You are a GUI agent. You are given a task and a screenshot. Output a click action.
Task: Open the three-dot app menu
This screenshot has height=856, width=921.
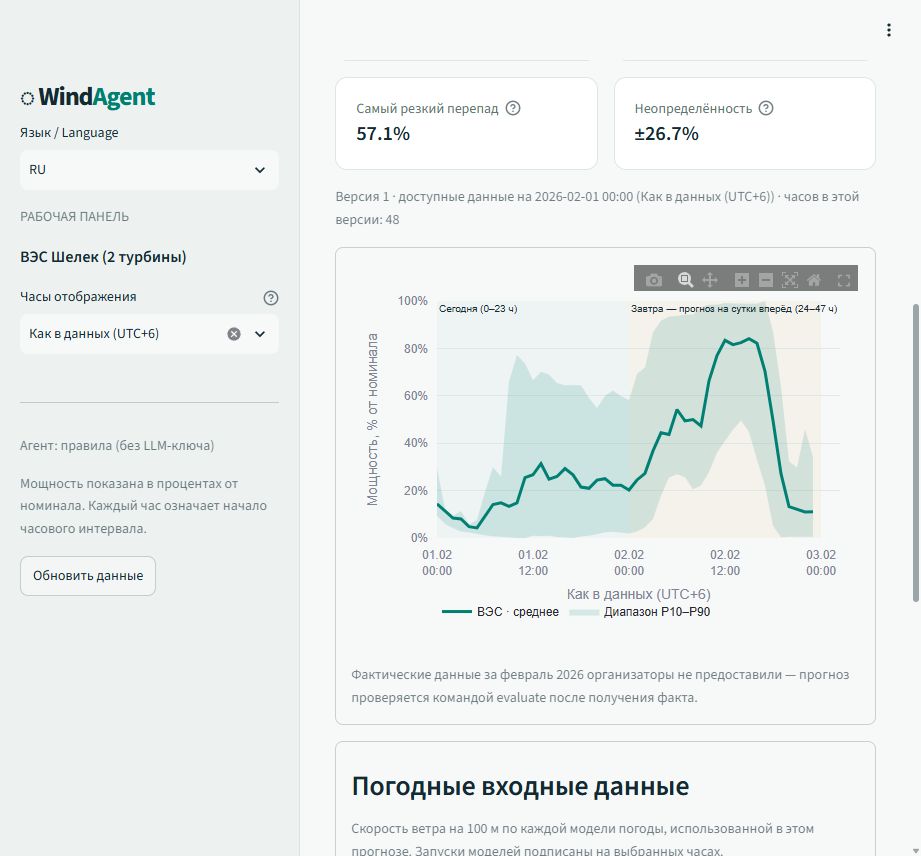(889, 30)
